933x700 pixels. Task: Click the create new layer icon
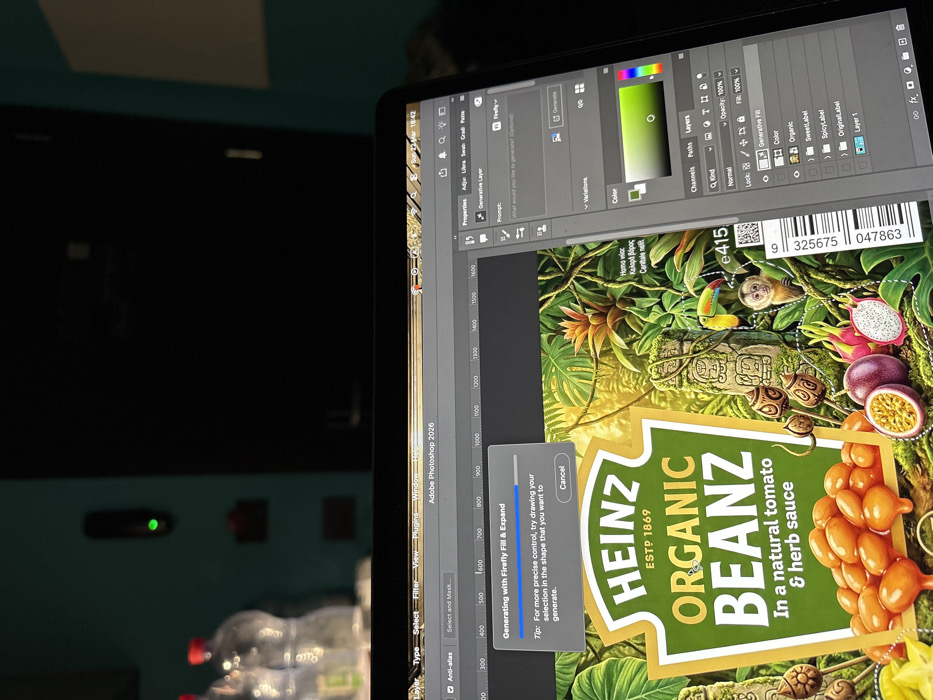pyautogui.click(x=903, y=42)
